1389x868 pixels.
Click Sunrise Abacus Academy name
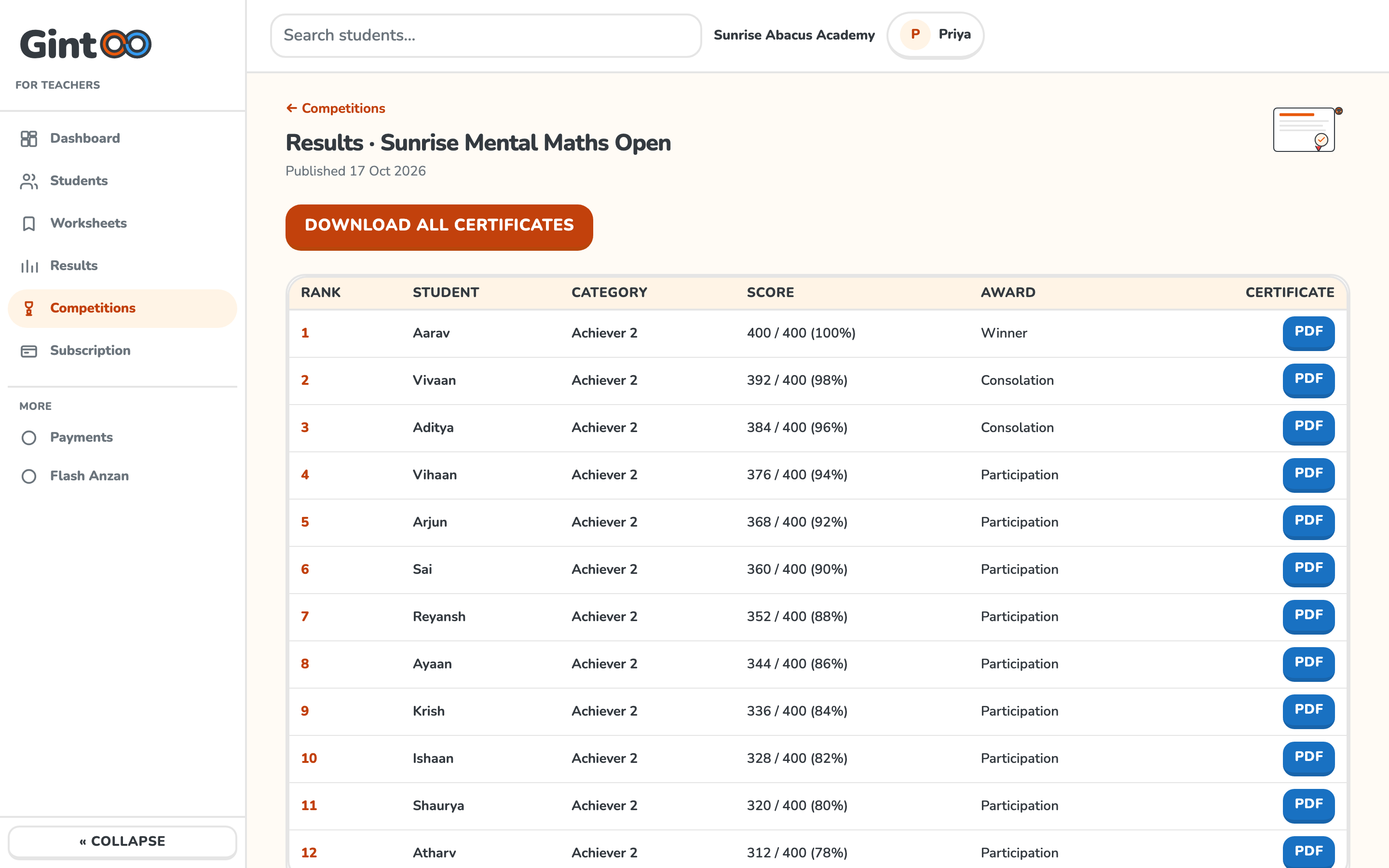coord(794,35)
